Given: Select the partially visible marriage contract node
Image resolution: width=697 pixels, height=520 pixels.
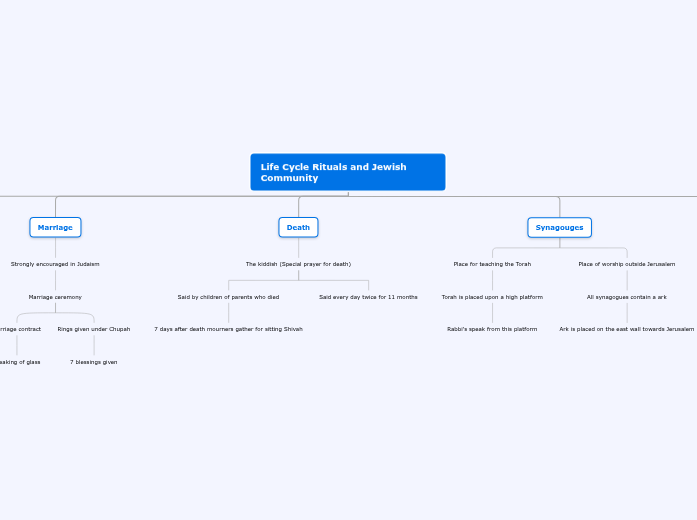Looking at the screenshot, I should pos(20,329).
